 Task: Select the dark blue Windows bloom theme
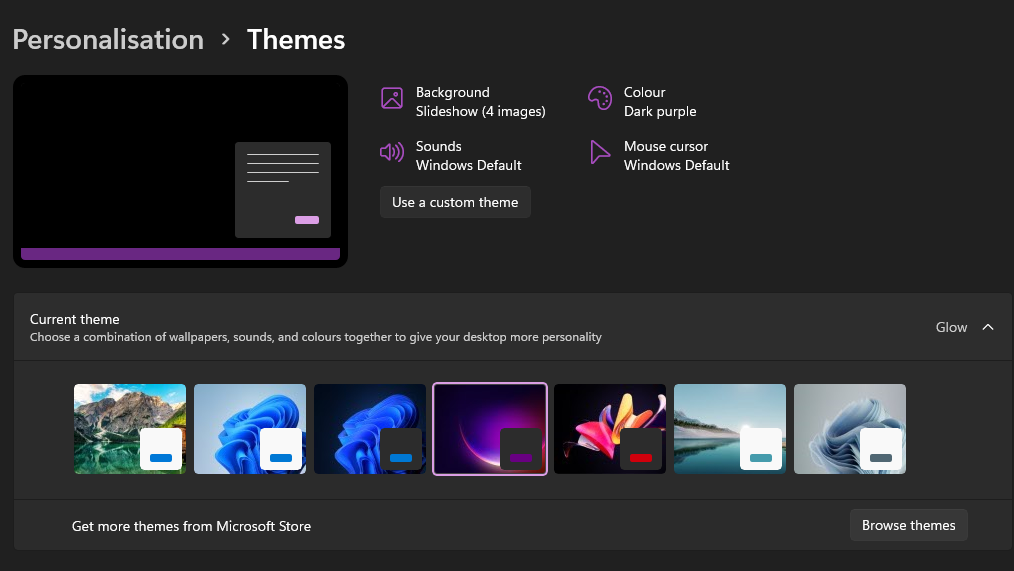[x=370, y=429]
